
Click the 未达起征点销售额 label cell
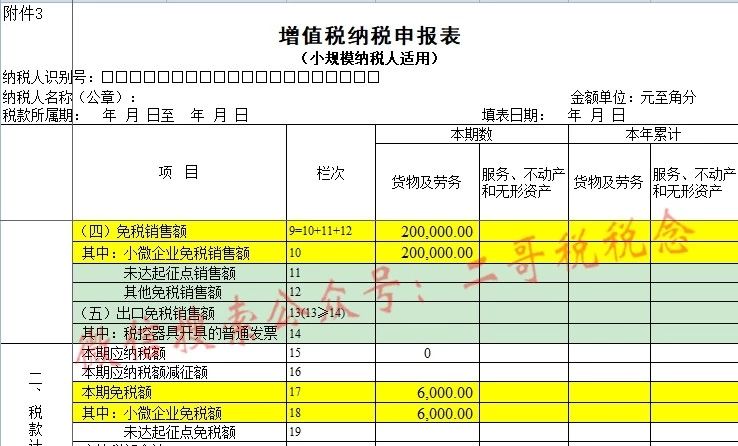click(179, 272)
